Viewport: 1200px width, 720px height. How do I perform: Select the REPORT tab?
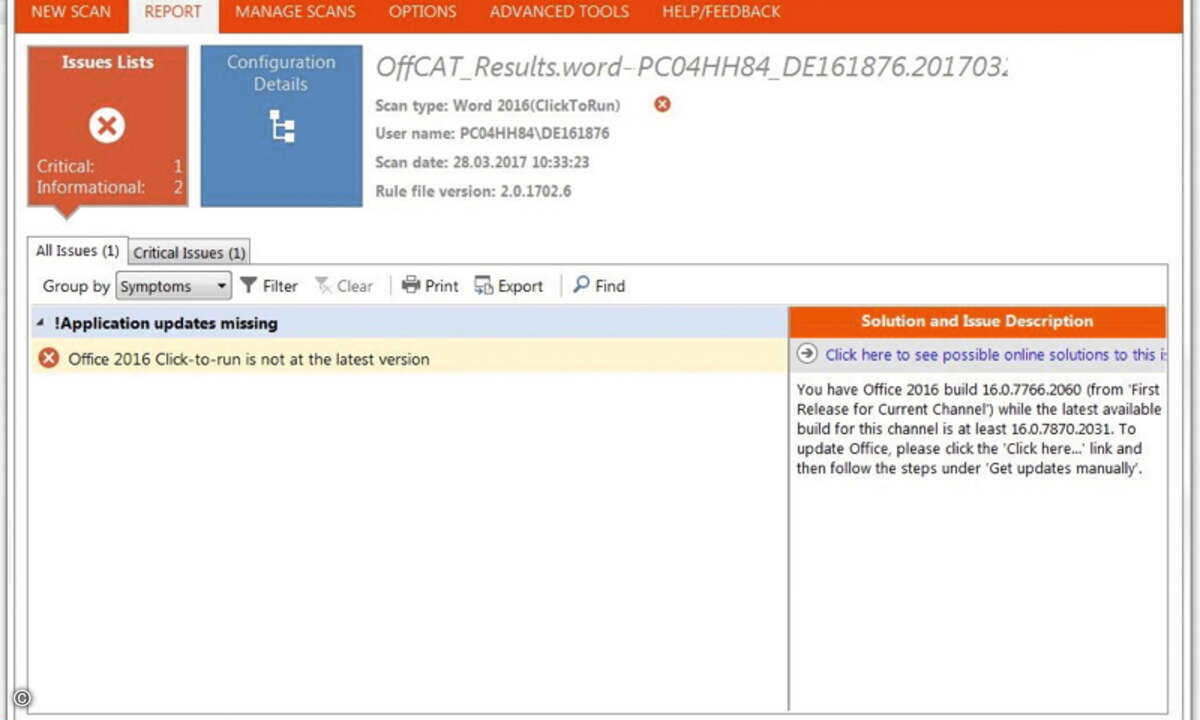pyautogui.click(x=173, y=12)
